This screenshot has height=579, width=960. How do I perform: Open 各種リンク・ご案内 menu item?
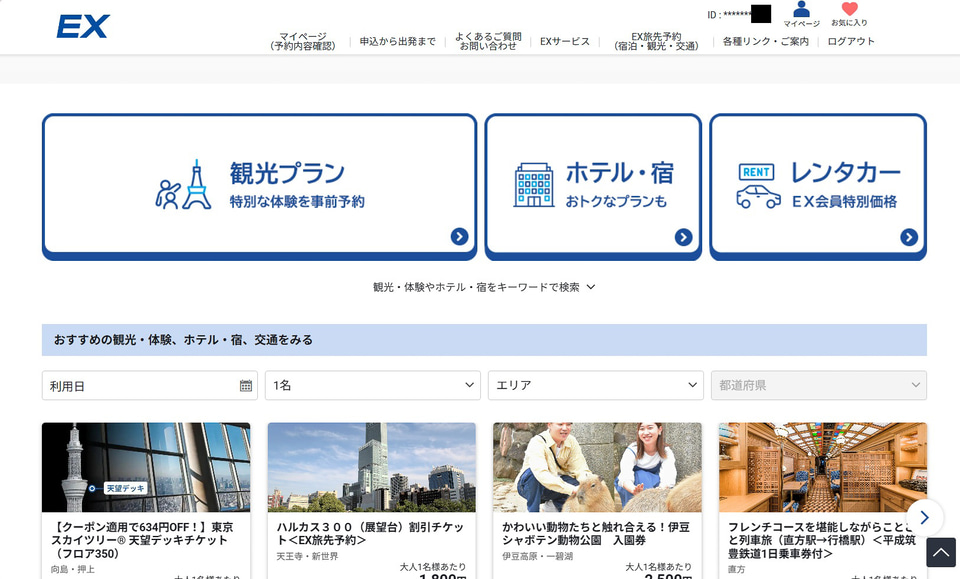click(x=765, y=41)
